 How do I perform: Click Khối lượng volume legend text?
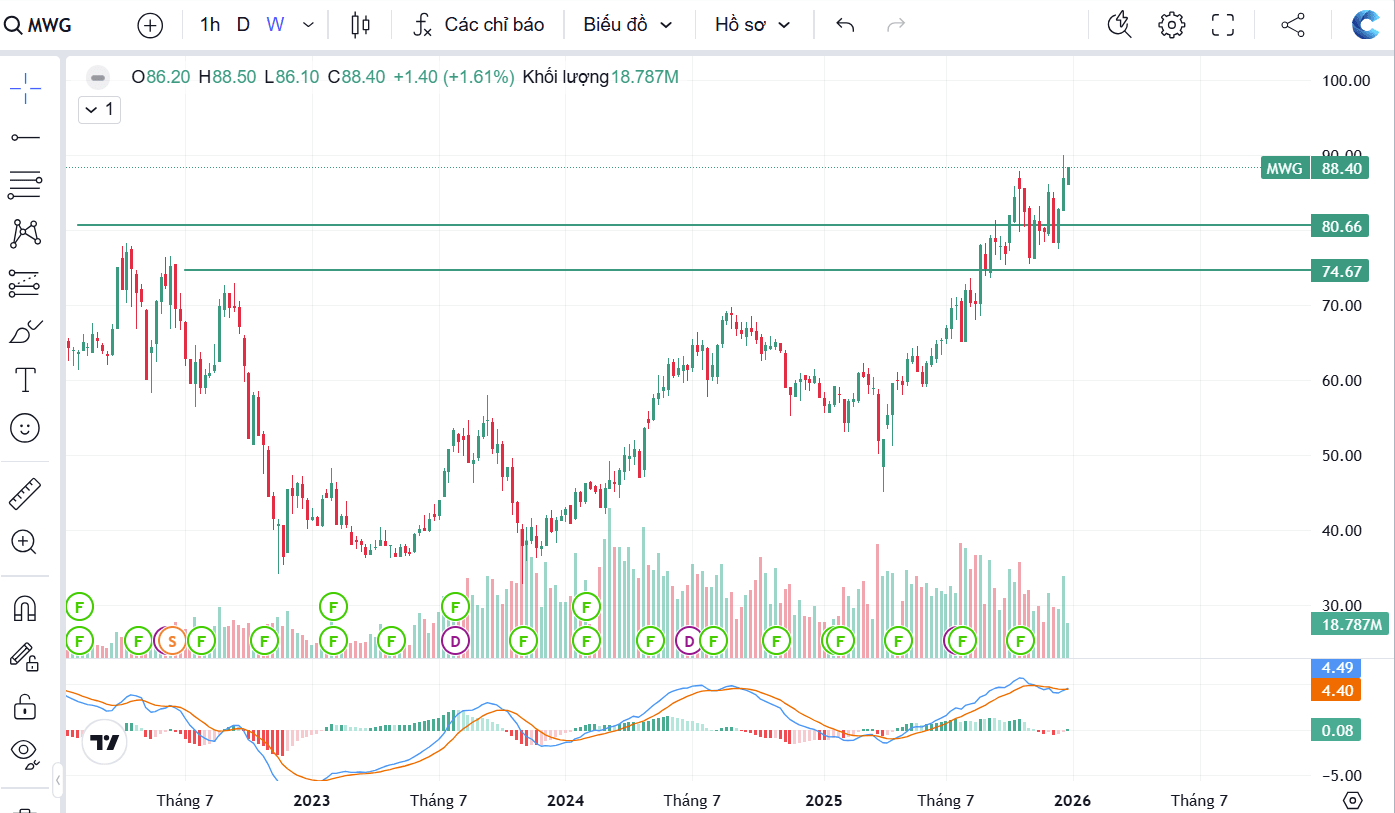[566, 77]
